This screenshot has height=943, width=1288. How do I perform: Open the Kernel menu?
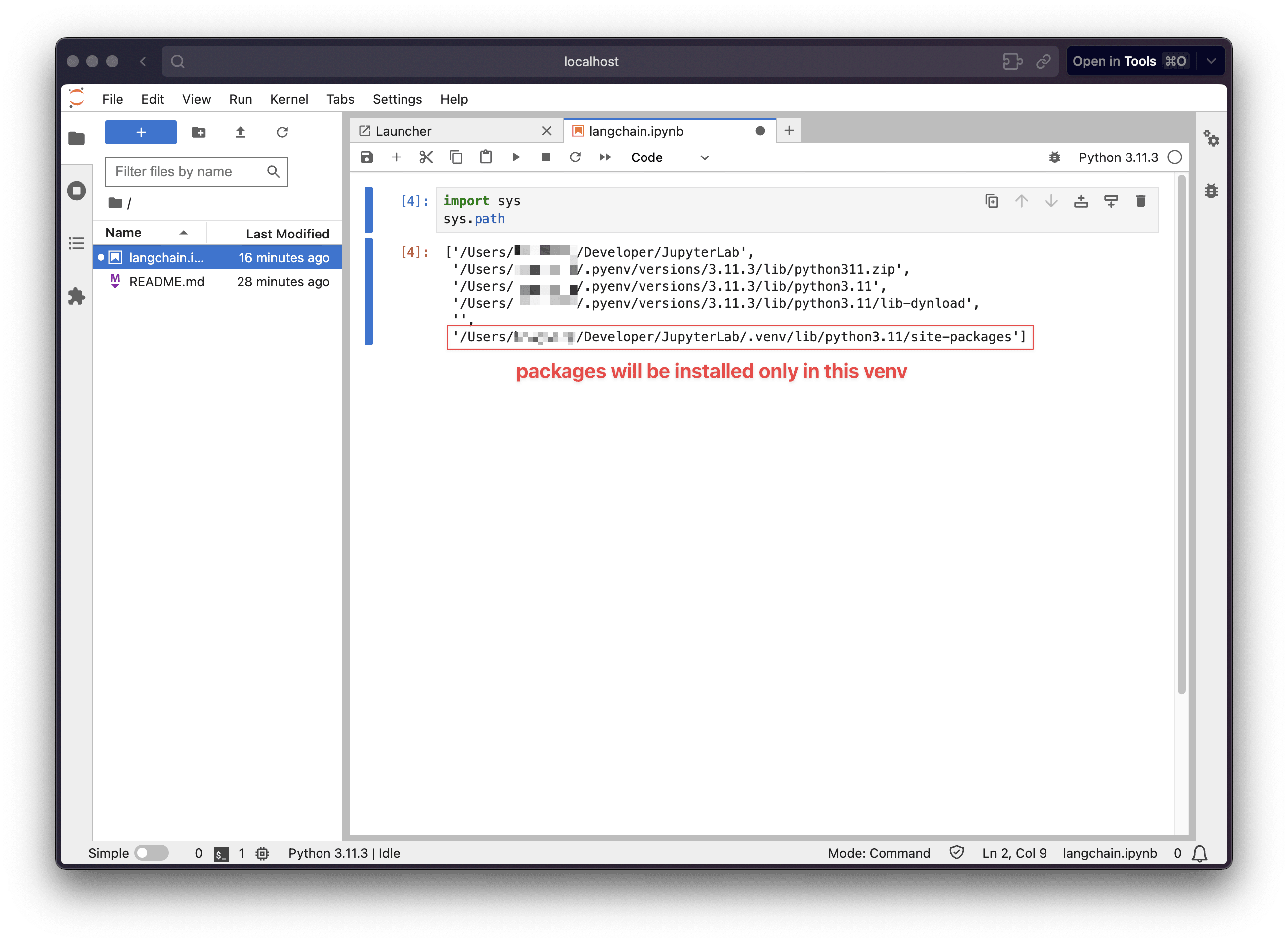click(x=289, y=99)
